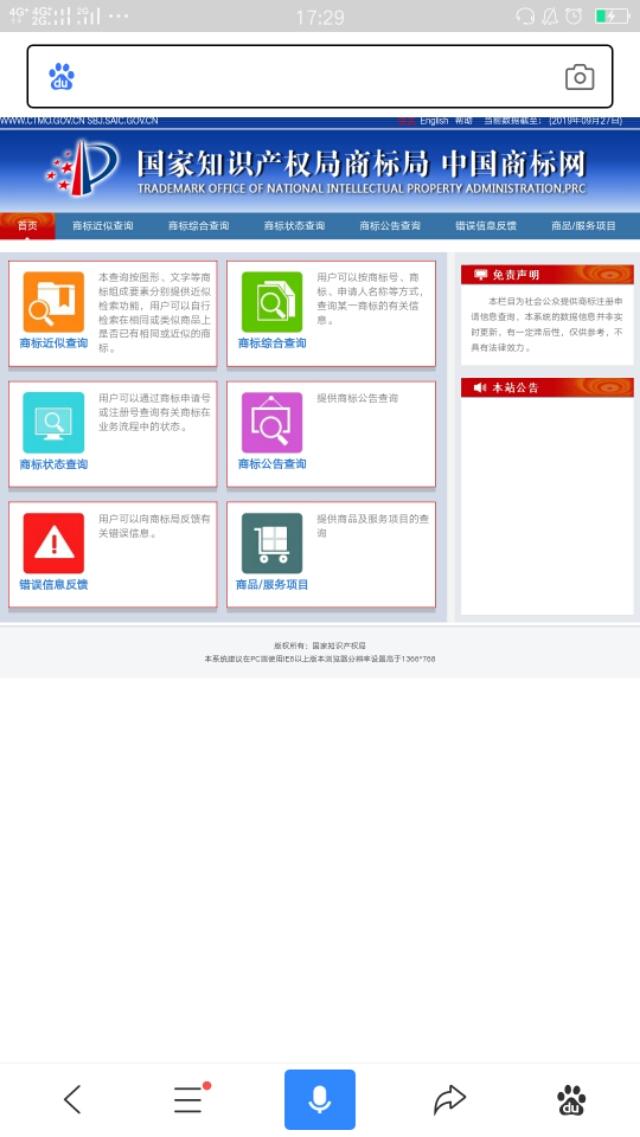
Task: Open the browser hamburger menu
Action: 189,1099
